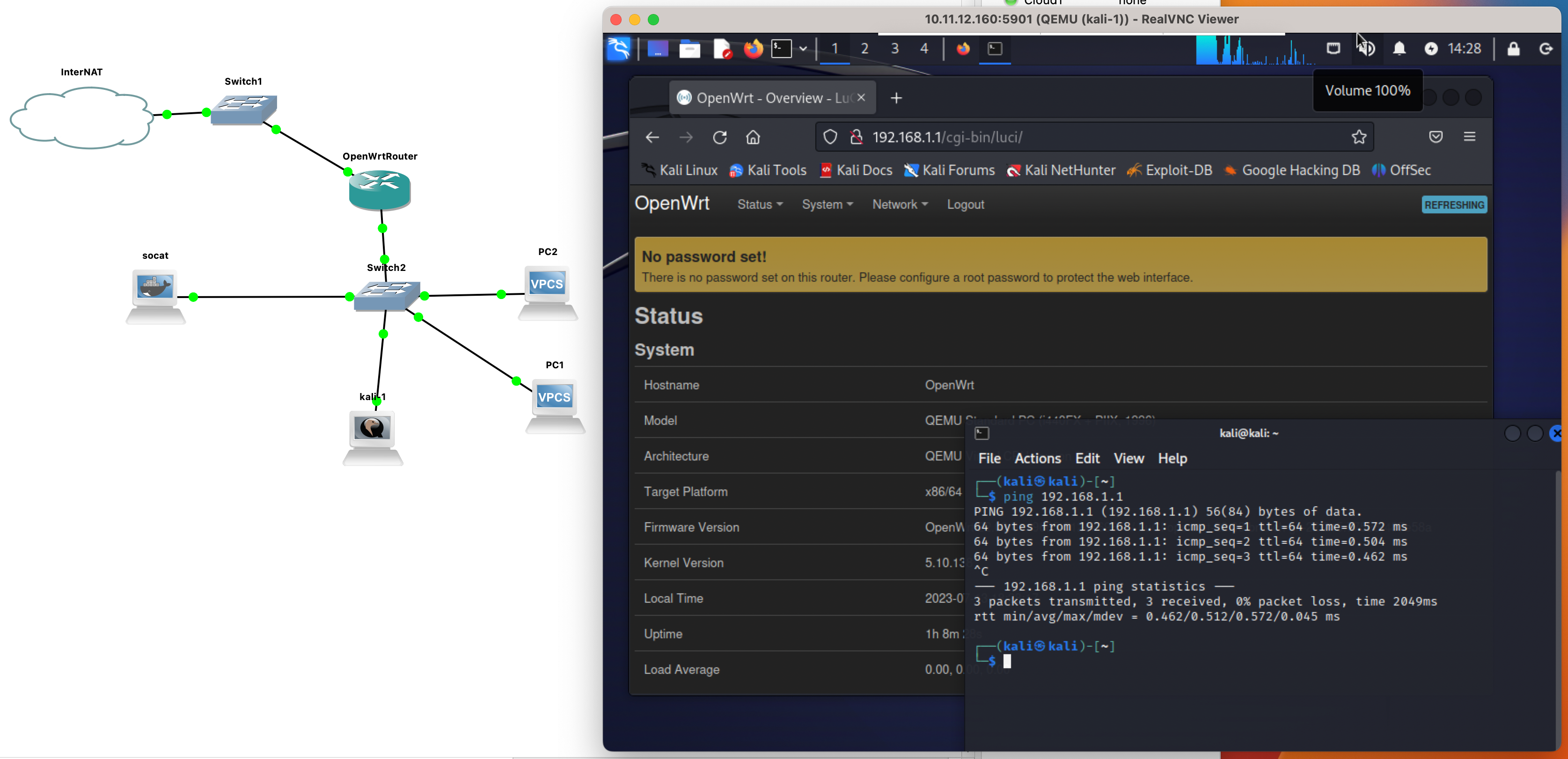Image resolution: width=1568 pixels, height=759 pixels.
Task: Click Logout in the OpenWrt navigation
Action: click(x=966, y=204)
